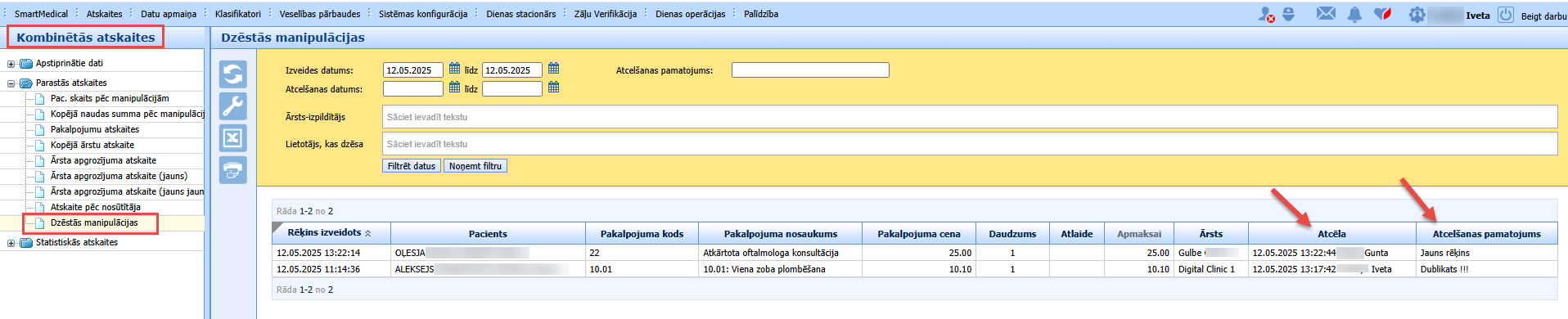1568x319 pixels.
Task: Open the Klasifikatori menu
Action: (238, 14)
